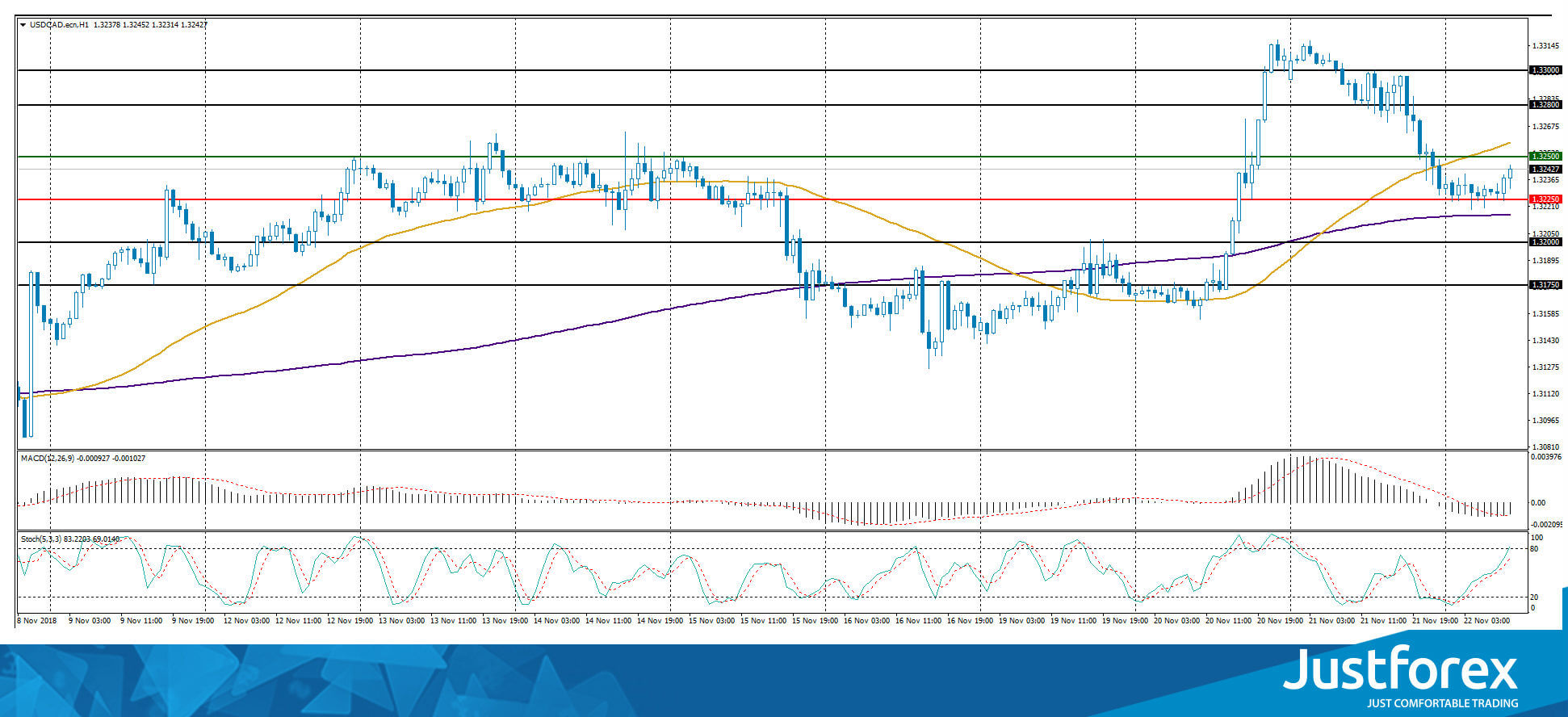1568x717 pixels.
Task: Click the 8 Nov 2018 time axis label
Action: click(x=37, y=621)
